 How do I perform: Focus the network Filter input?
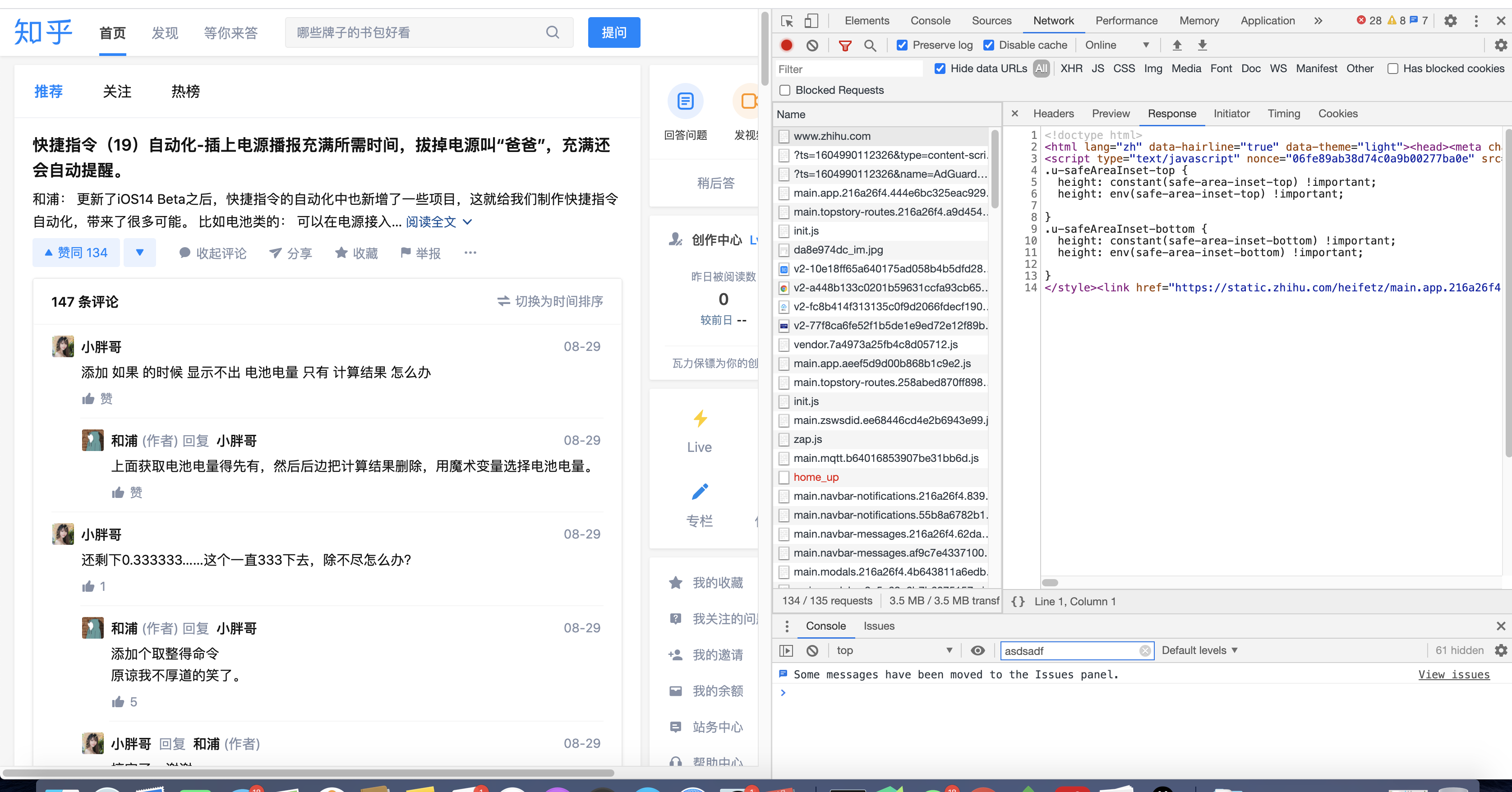click(x=849, y=69)
